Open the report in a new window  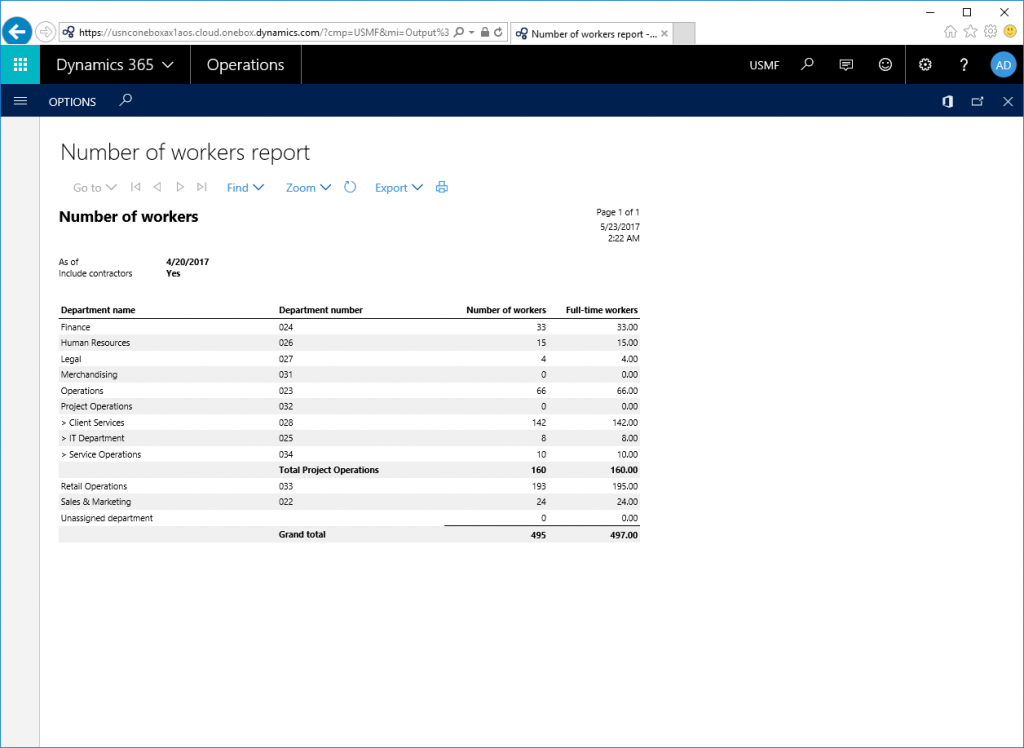(977, 101)
